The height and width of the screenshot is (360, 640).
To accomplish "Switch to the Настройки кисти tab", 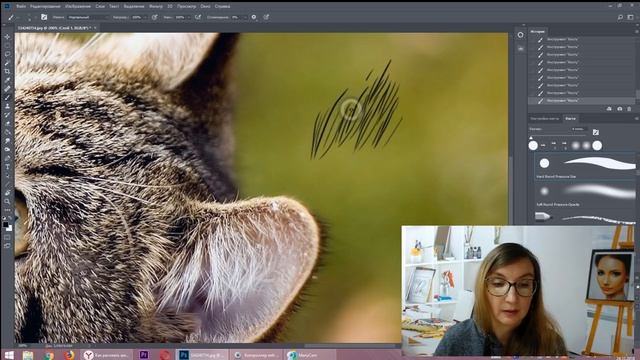I will tap(545, 118).
